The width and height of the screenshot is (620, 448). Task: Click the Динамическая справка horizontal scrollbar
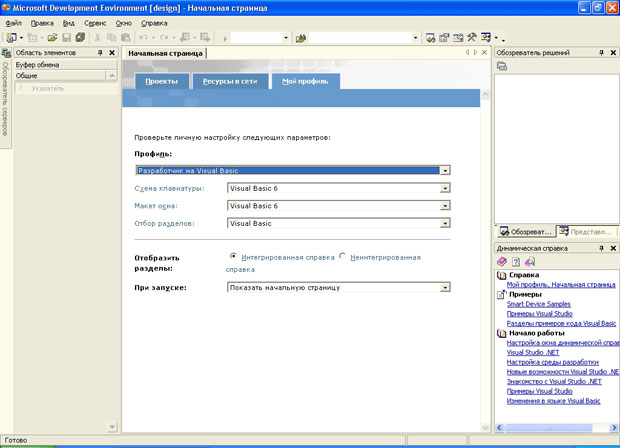click(548, 428)
